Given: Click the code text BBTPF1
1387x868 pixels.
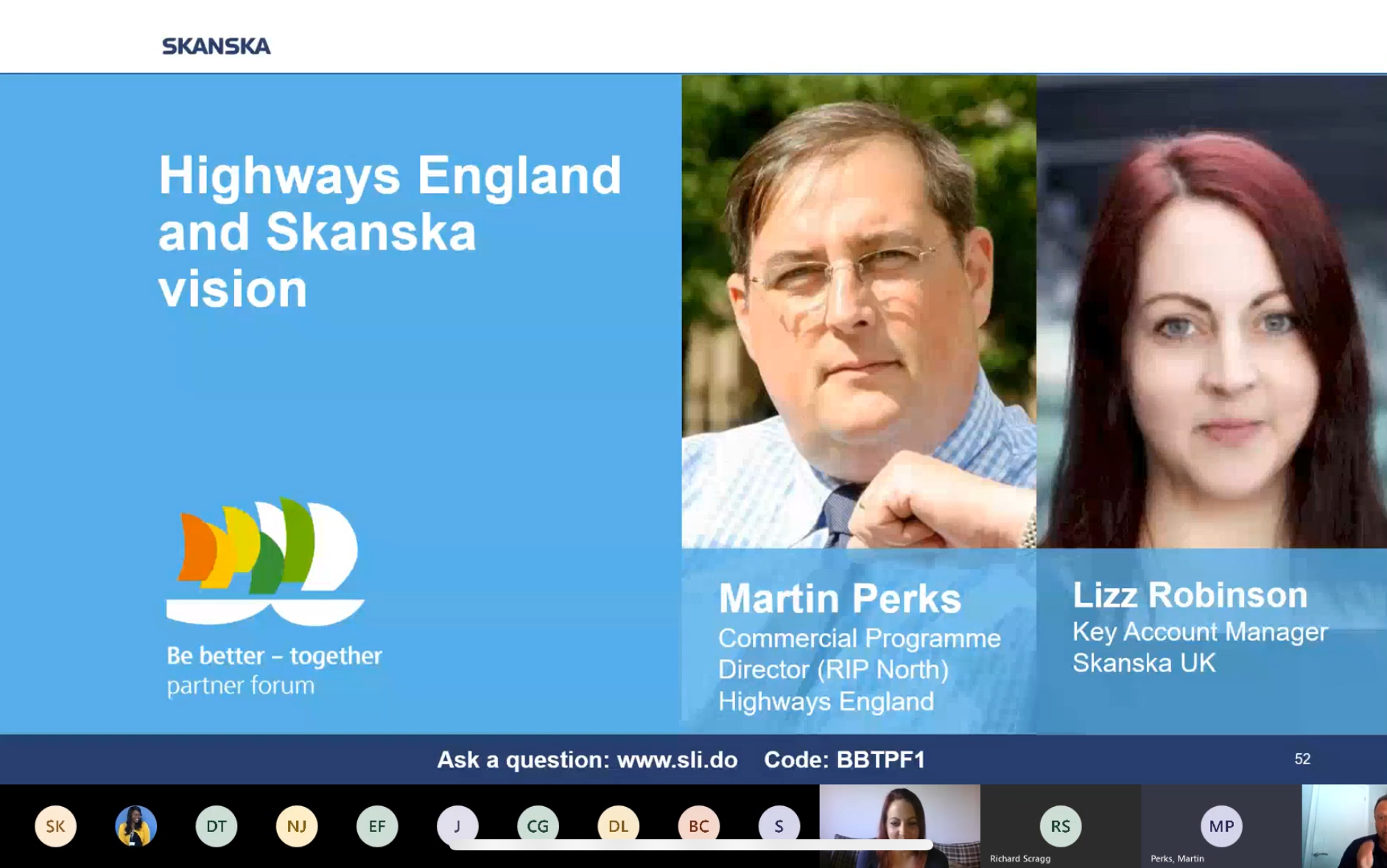Looking at the screenshot, I should click(x=881, y=760).
